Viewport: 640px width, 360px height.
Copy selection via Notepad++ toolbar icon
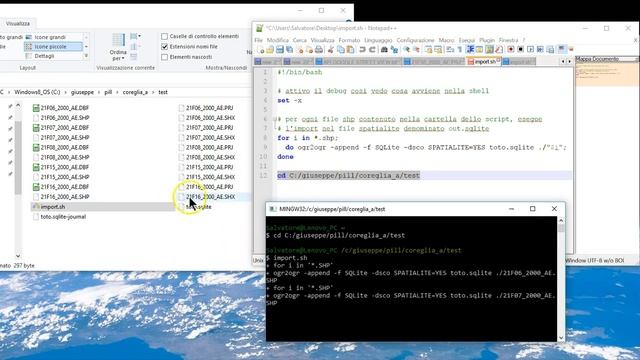click(x=341, y=50)
